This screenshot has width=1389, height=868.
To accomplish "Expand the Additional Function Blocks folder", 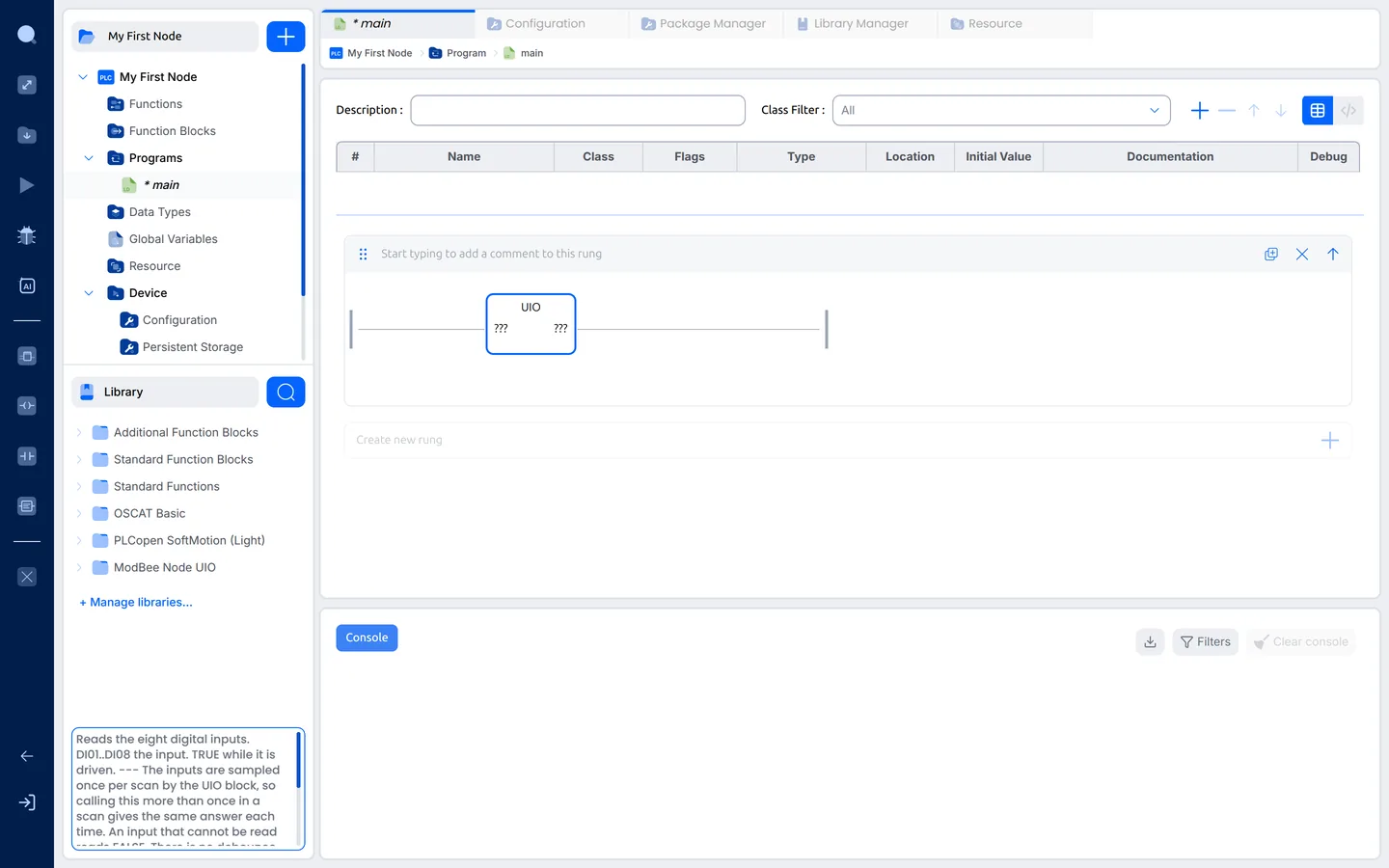I will click(x=79, y=433).
